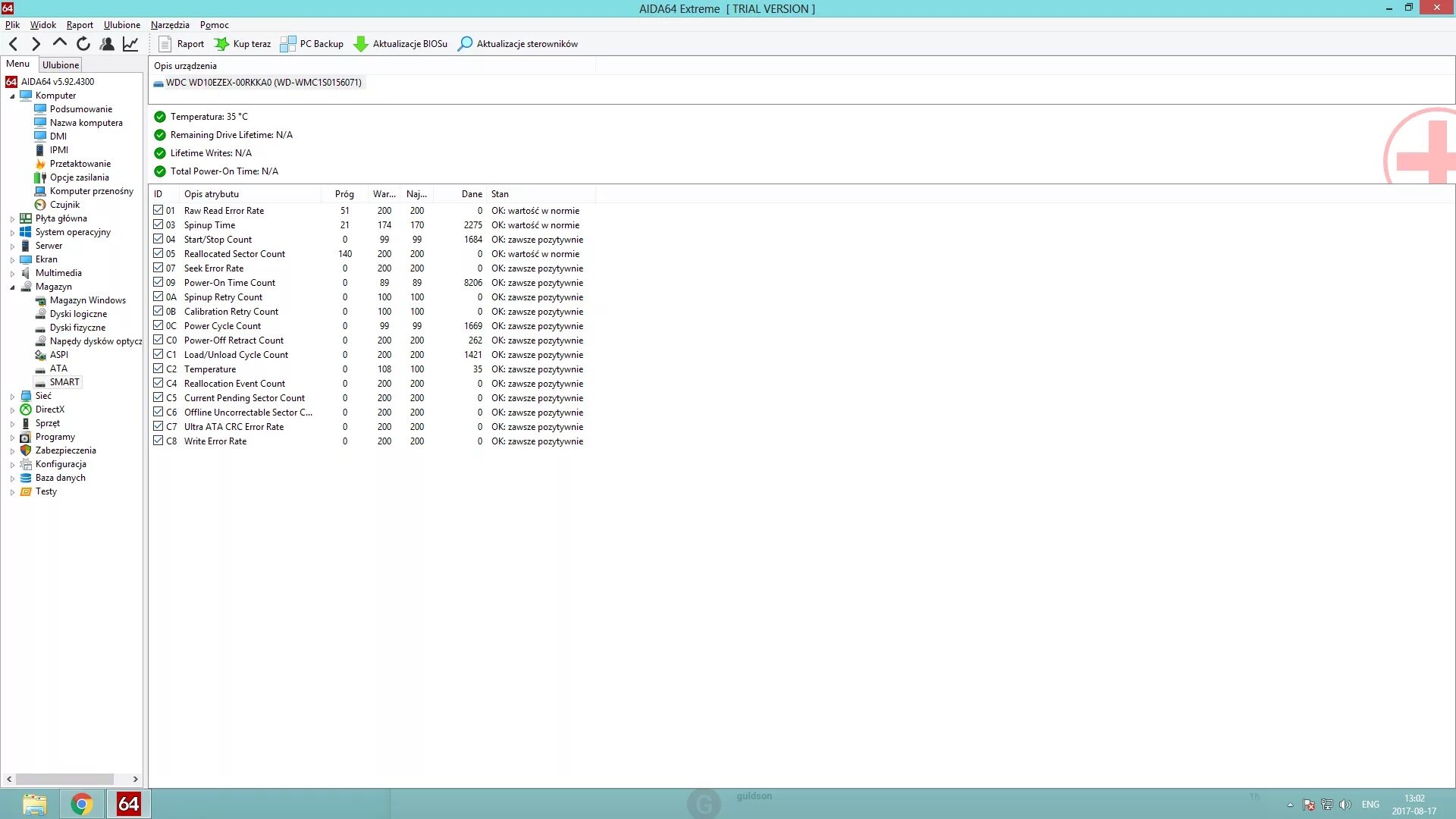
Task: Uncheck the Raw Read Error Rate checkbox
Action: [x=158, y=210]
